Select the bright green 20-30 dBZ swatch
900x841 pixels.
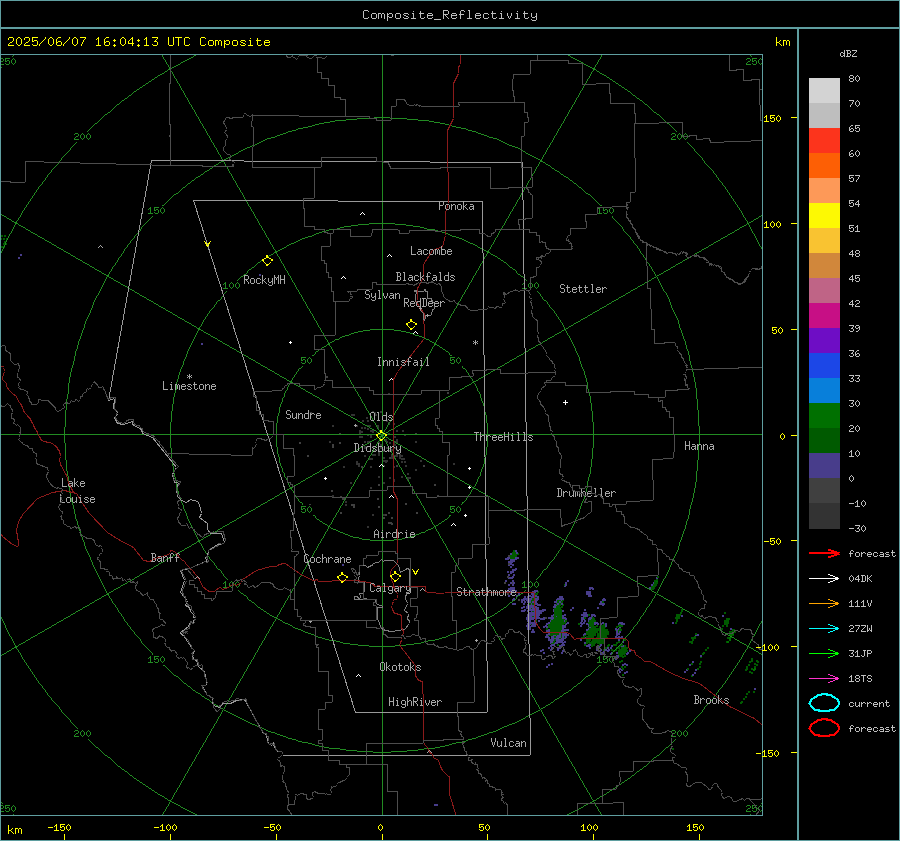(824, 416)
